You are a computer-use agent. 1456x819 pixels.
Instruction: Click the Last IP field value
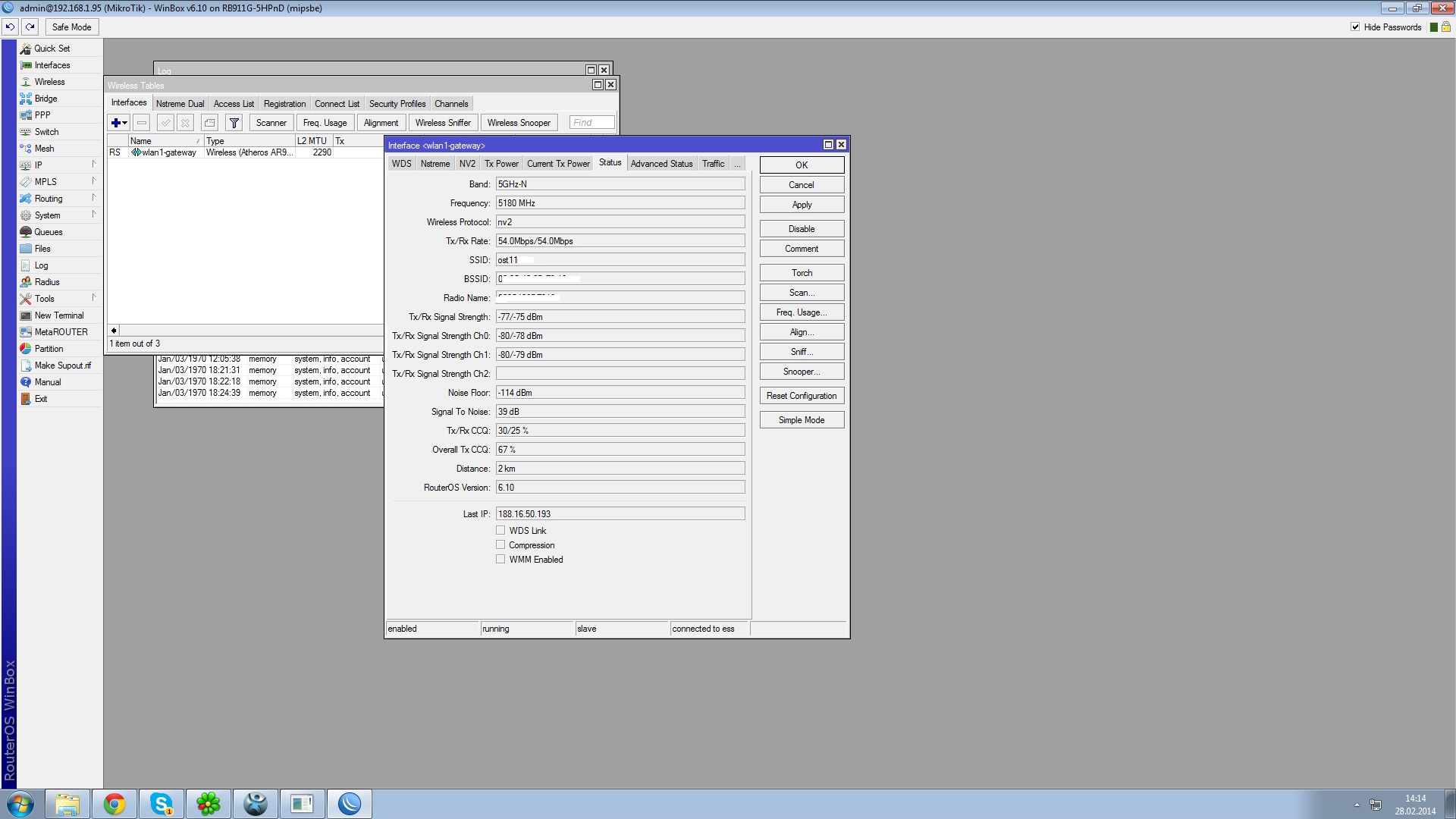pos(620,514)
